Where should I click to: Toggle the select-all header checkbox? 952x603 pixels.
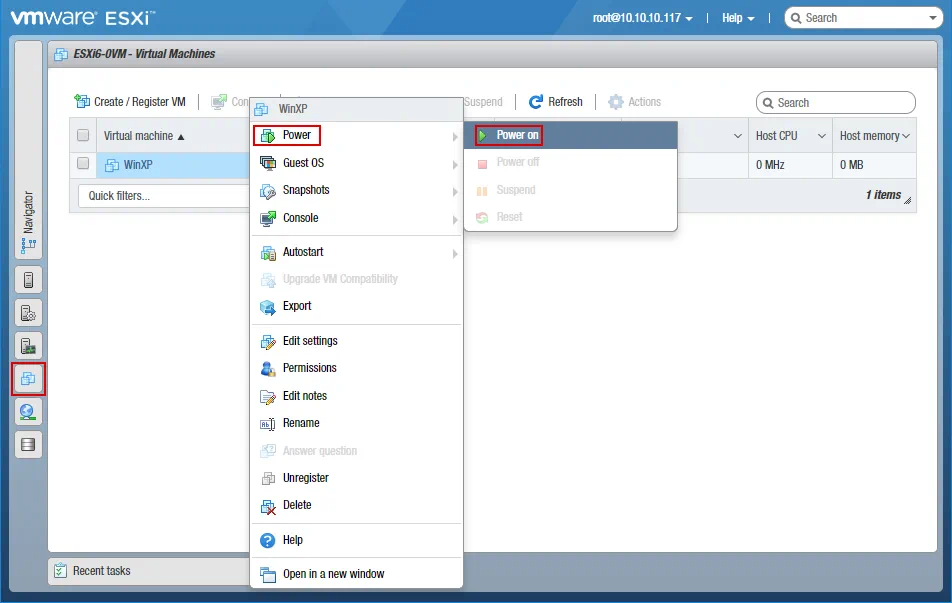click(x=83, y=136)
